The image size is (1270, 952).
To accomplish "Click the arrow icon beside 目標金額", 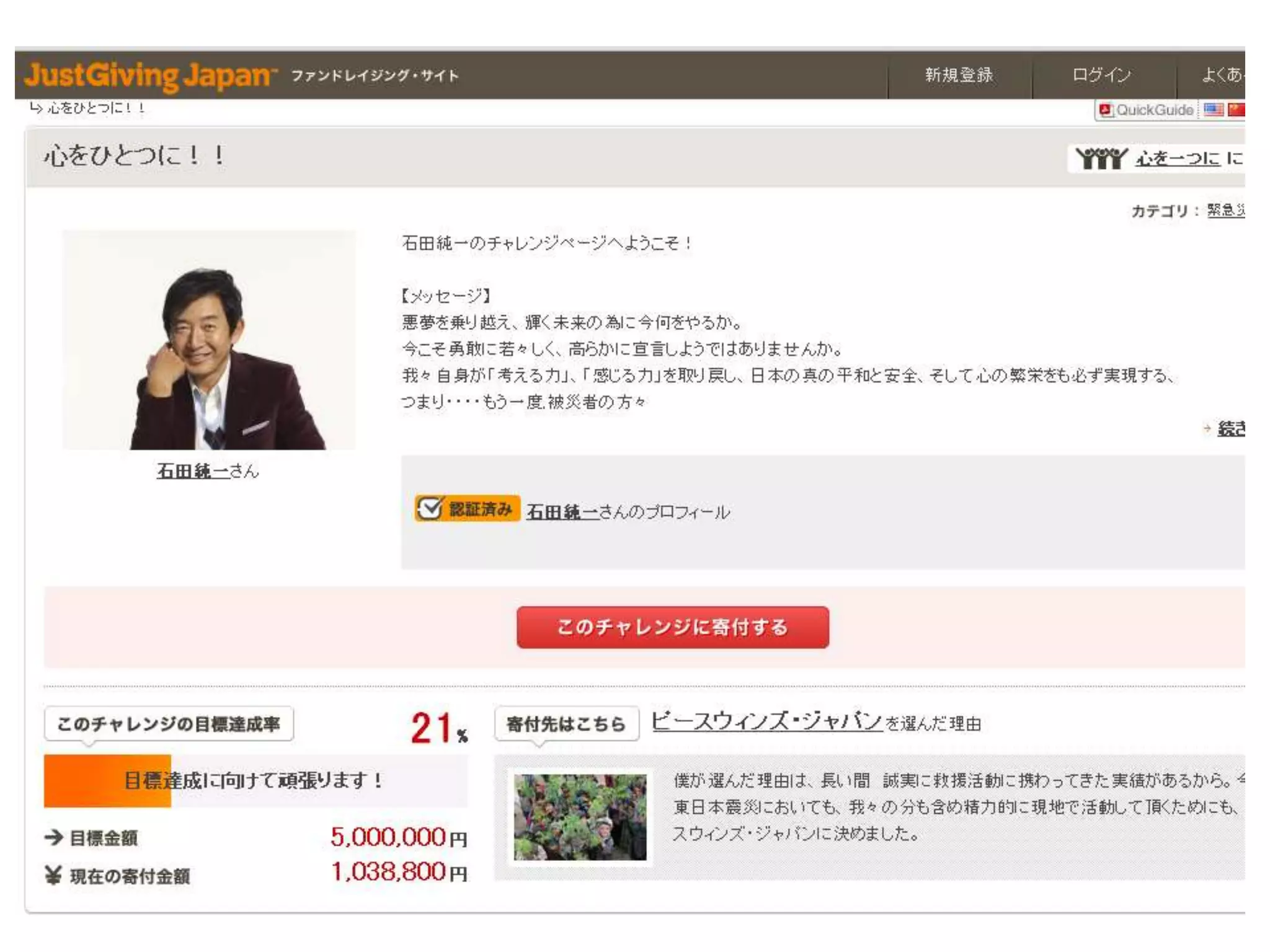I will coord(55,837).
